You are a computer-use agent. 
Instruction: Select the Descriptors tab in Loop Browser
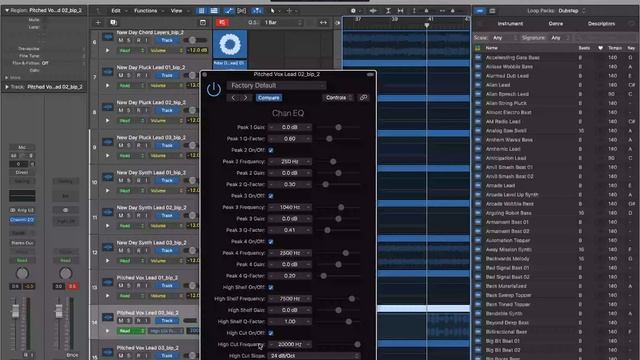(601, 24)
